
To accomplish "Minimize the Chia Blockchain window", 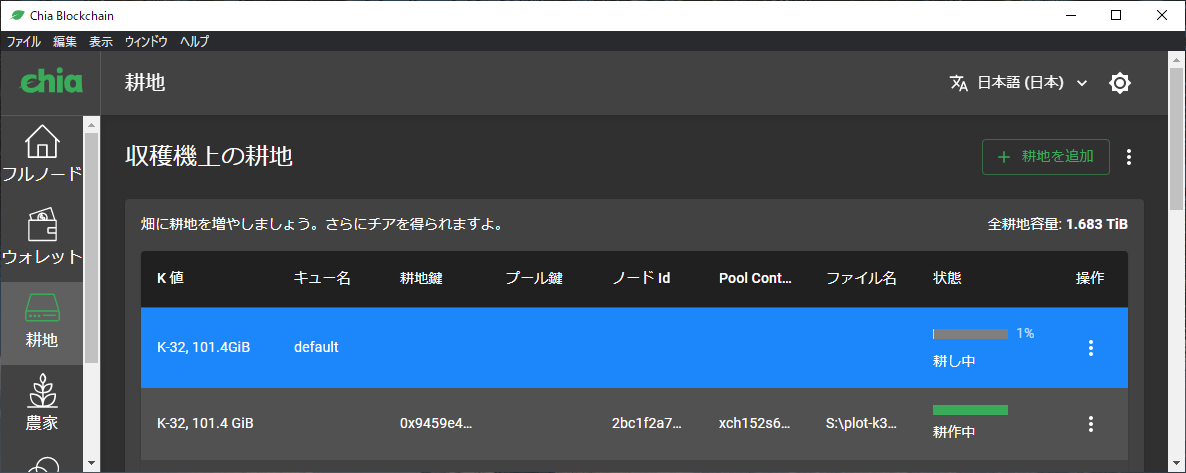I will [x=1070, y=15].
